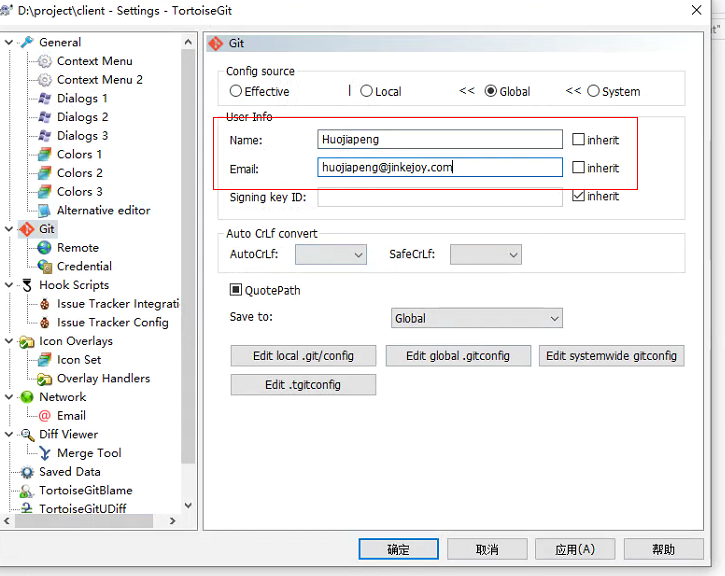The image size is (725, 576).
Task: Select the Effective config source radio
Action: coord(236,91)
